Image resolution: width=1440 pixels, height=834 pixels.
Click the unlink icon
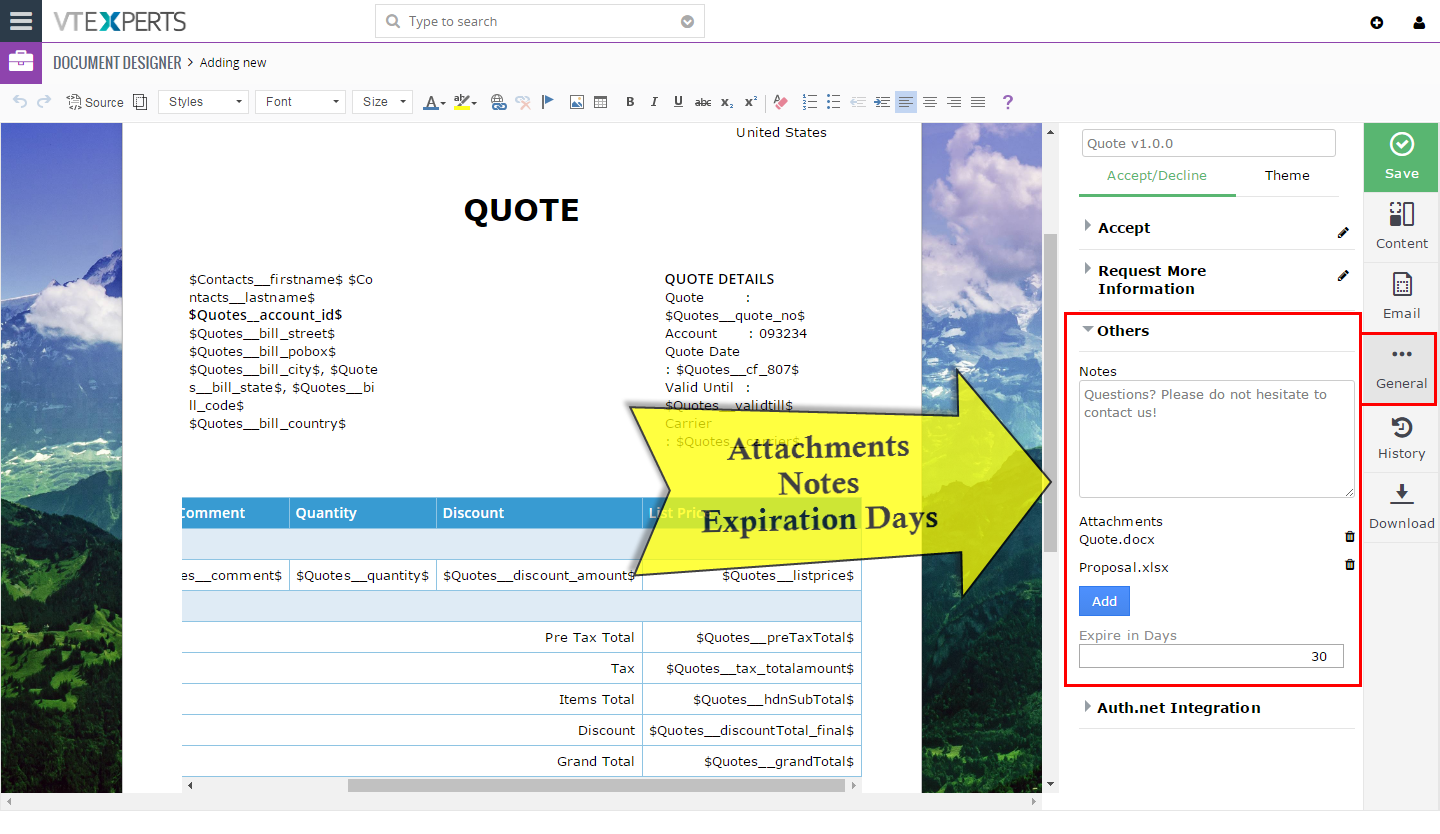click(523, 102)
